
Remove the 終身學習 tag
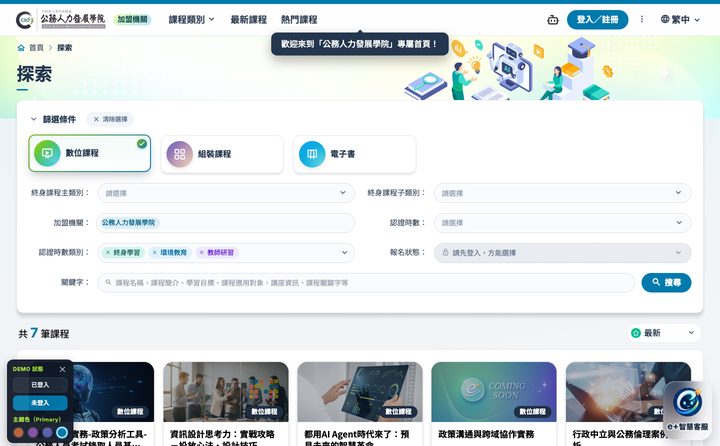(107, 253)
